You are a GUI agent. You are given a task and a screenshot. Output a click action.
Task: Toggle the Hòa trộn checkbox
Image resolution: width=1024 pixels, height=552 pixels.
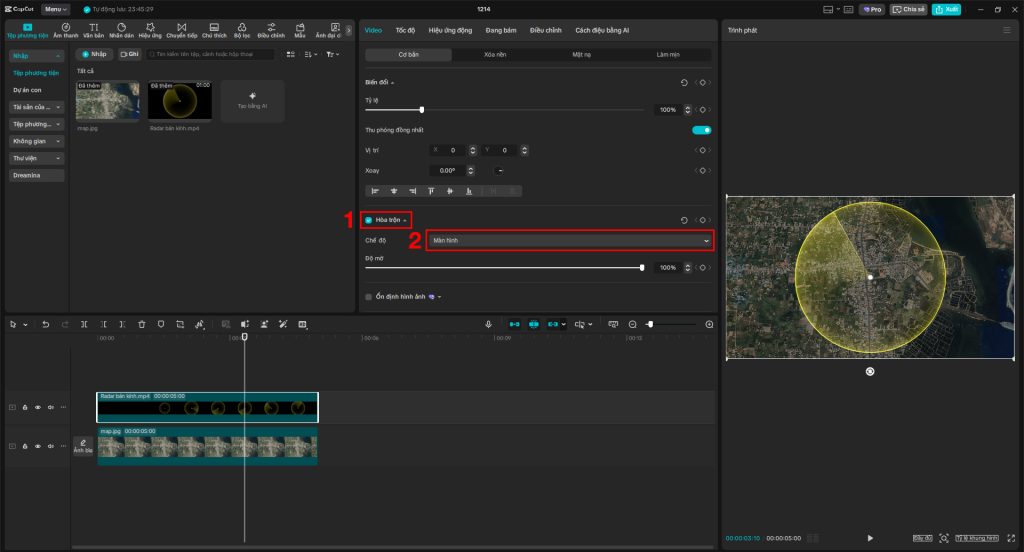(x=369, y=220)
